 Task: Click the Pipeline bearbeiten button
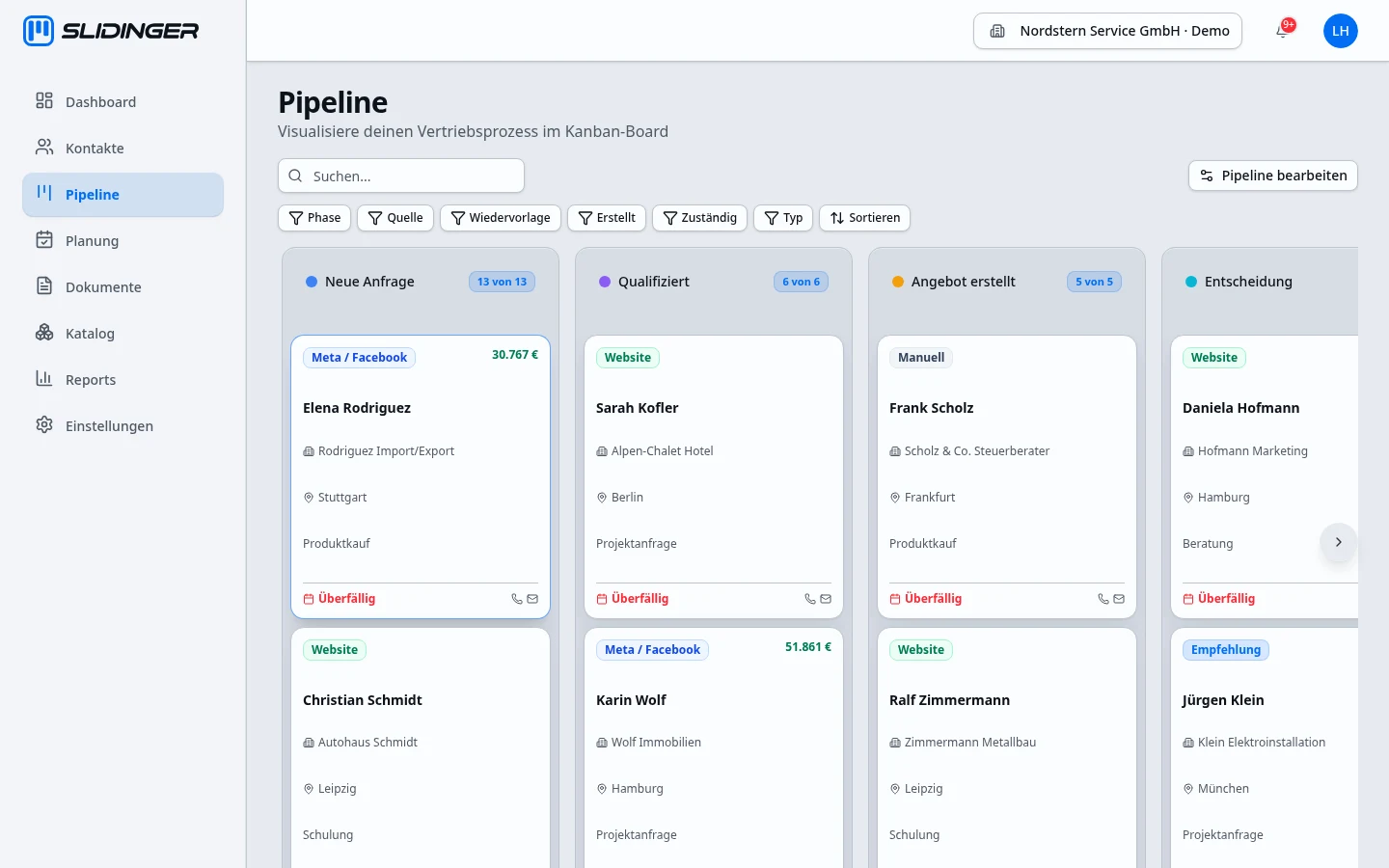pos(1273,176)
